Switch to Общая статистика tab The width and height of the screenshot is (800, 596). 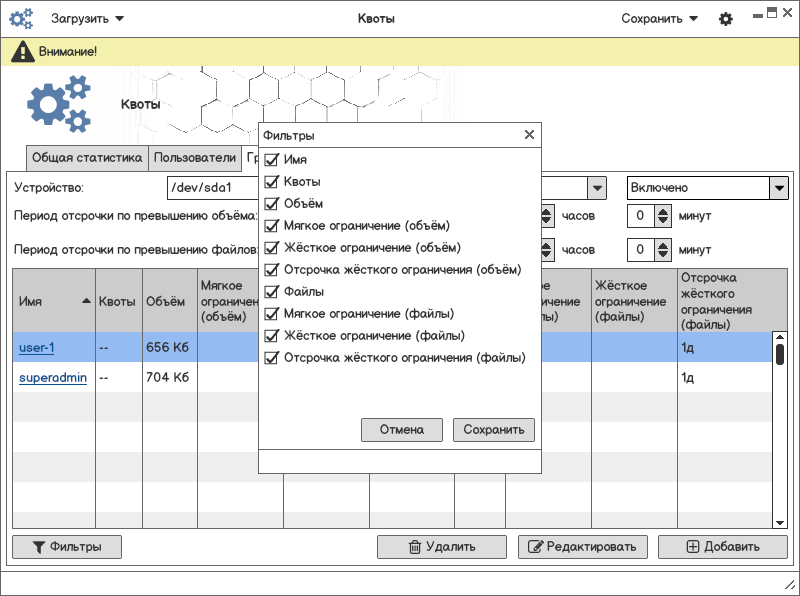[x=87, y=158]
